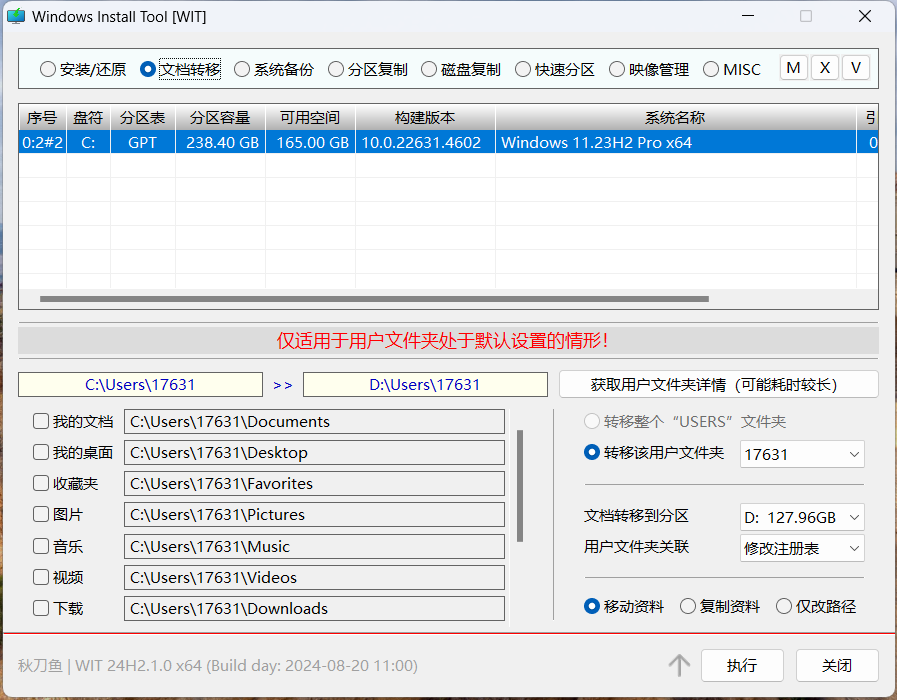The image size is (897, 700).
Task: Click the 可用空间 column header
Action: pos(310,118)
